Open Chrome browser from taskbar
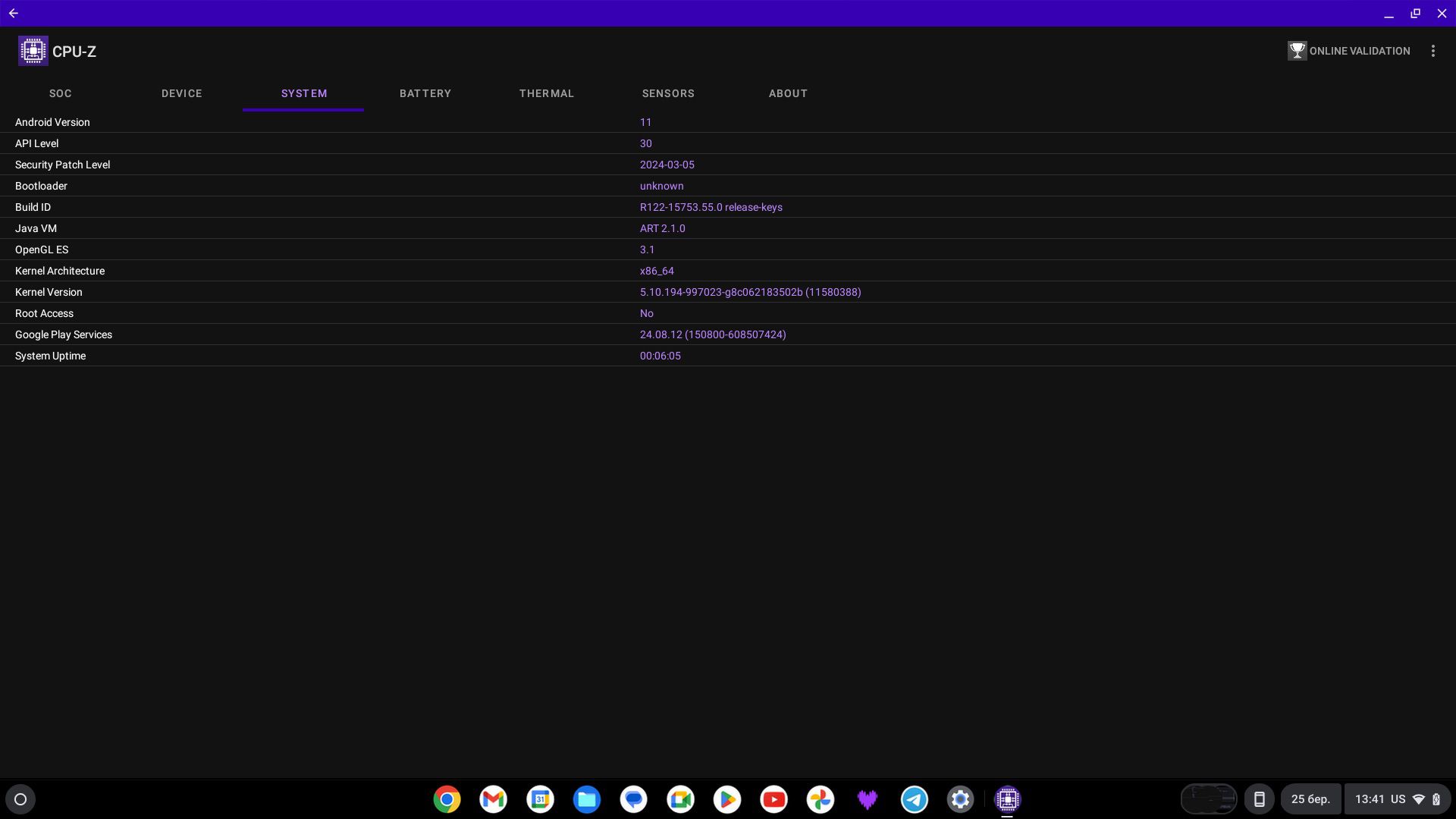 click(x=446, y=798)
